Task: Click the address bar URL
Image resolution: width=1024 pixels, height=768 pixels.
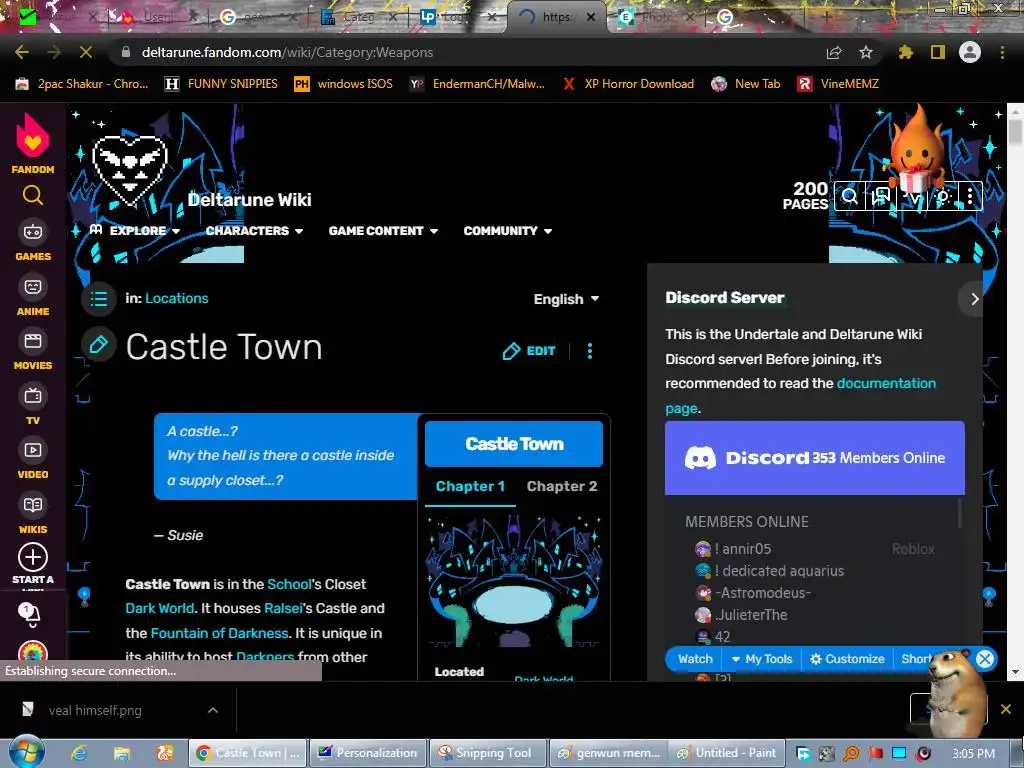Action: coord(287,52)
